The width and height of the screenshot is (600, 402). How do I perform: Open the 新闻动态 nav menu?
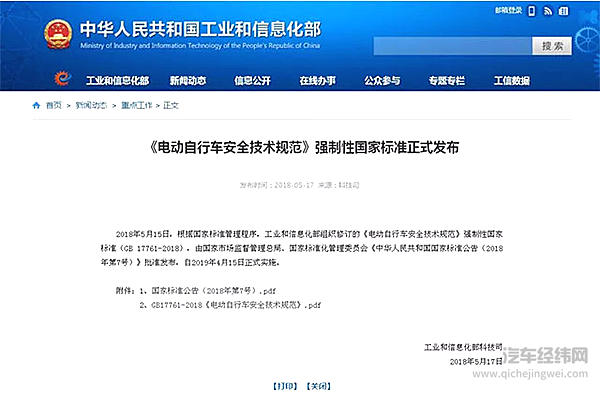pos(188,81)
